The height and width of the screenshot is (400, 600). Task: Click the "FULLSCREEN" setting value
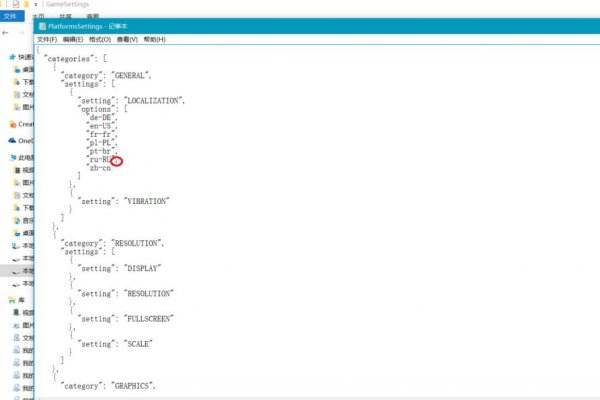point(148,319)
